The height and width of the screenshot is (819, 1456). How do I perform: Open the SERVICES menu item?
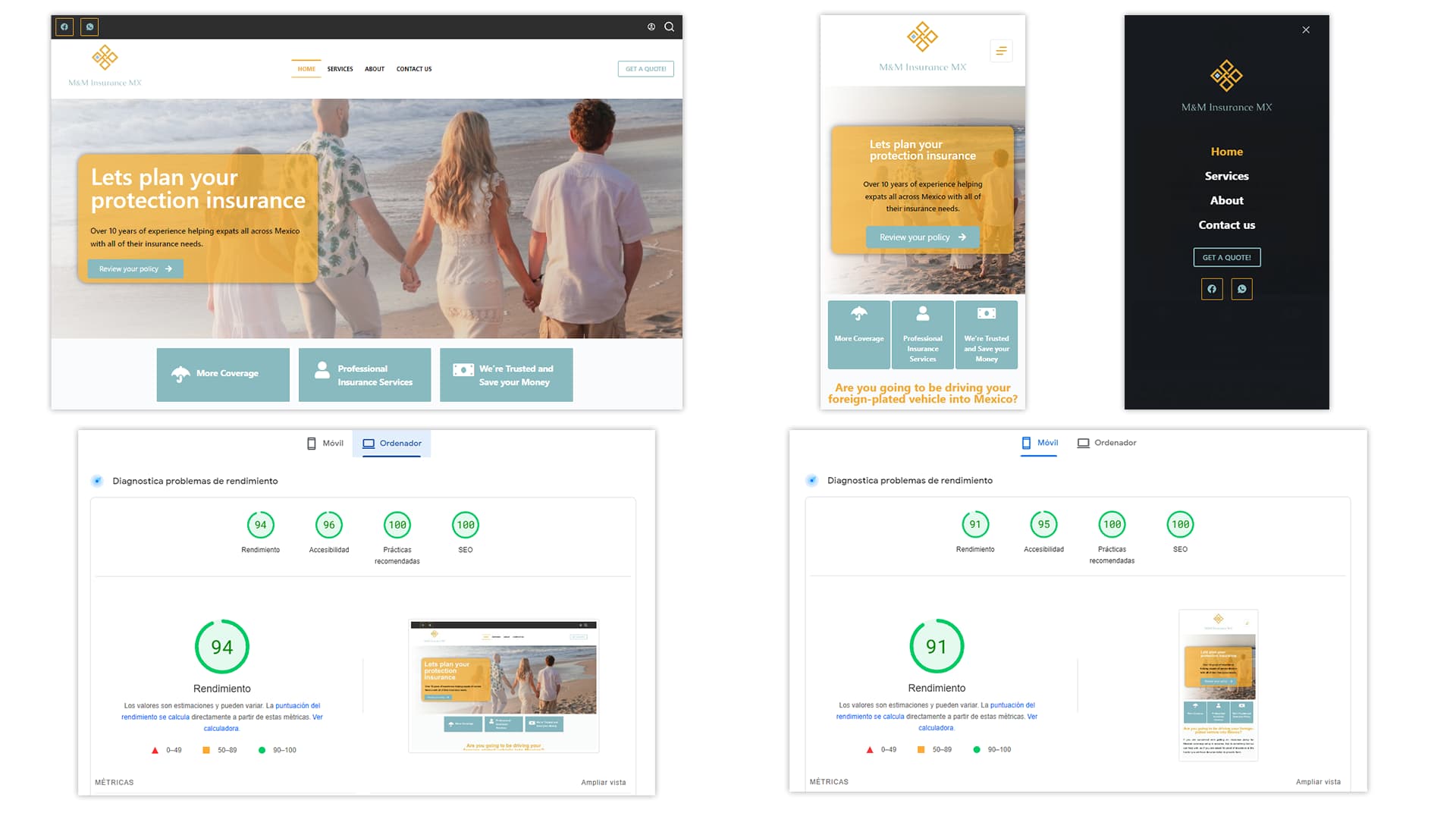[340, 69]
